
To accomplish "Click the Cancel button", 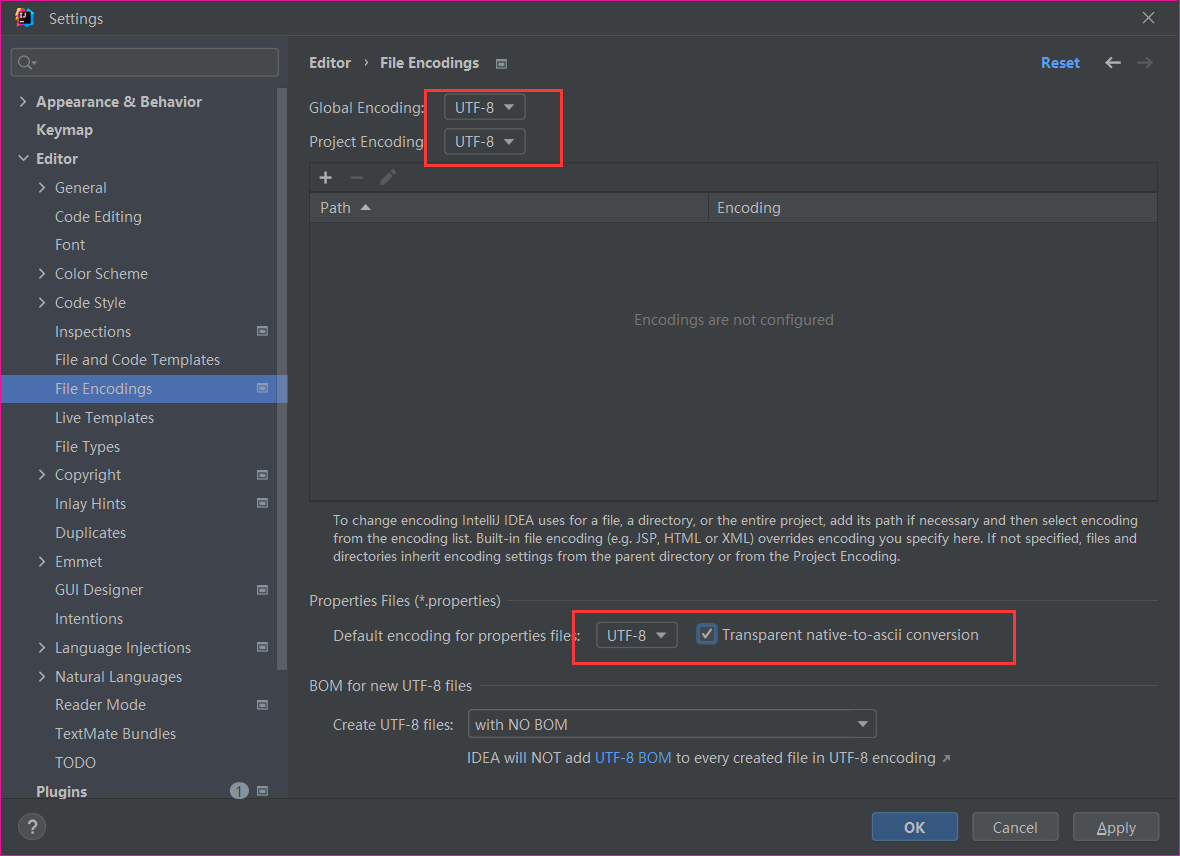I will point(1015,827).
